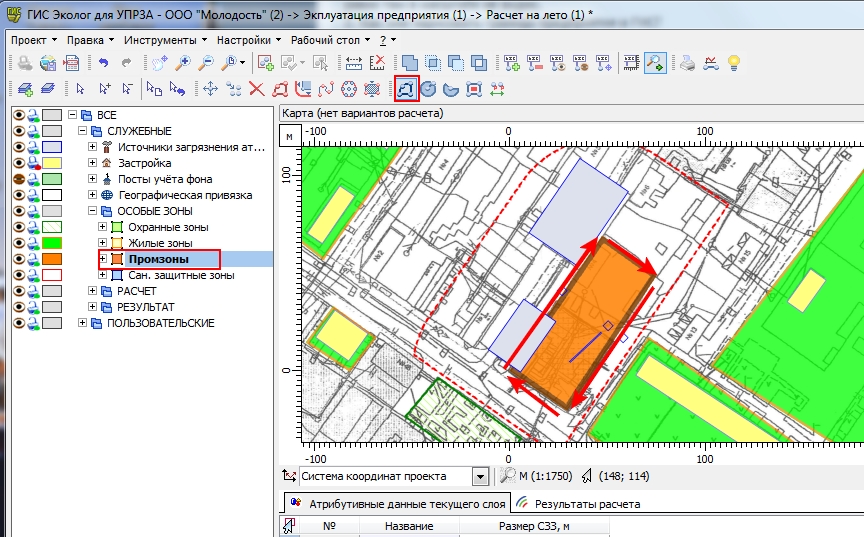Hide the Промзоны layer with eye icon
The image size is (864, 537).
point(18,259)
